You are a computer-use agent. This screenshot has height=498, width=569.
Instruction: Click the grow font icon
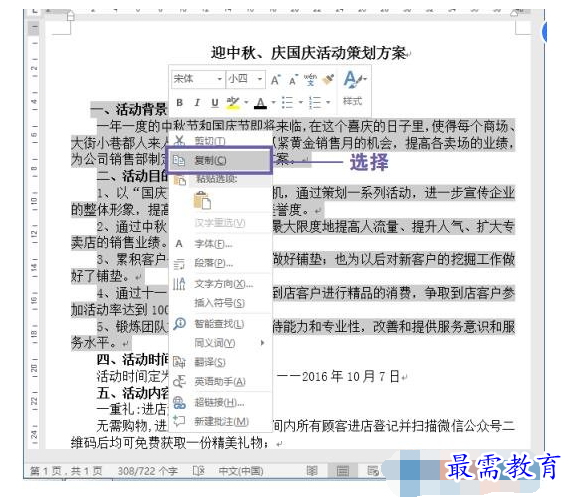pyautogui.click(x=275, y=80)
